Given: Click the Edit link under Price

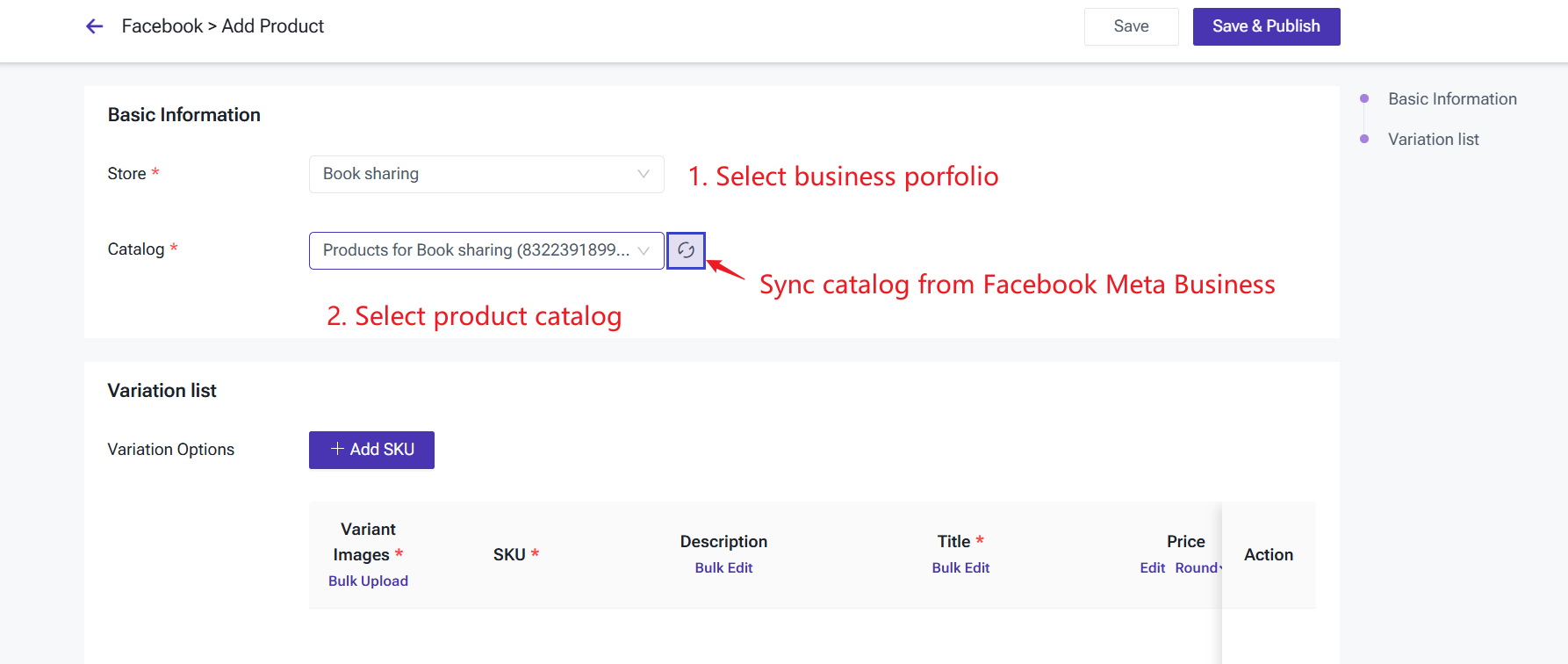Looking at the screenshot, I should click(1152, 568).
